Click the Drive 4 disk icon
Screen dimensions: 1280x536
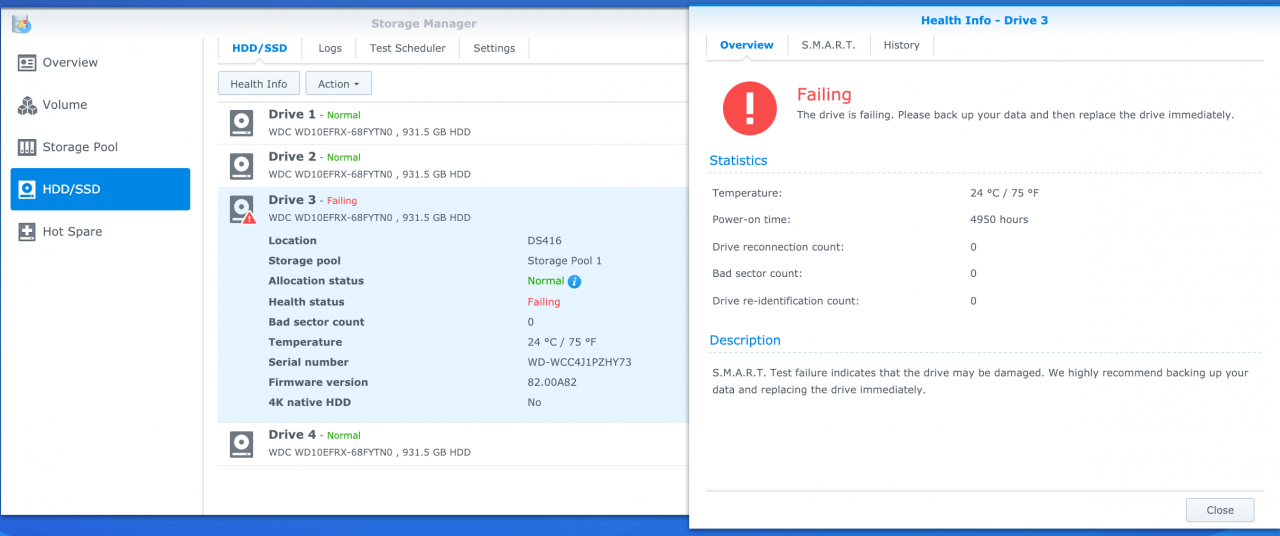(x=241, y=443)
